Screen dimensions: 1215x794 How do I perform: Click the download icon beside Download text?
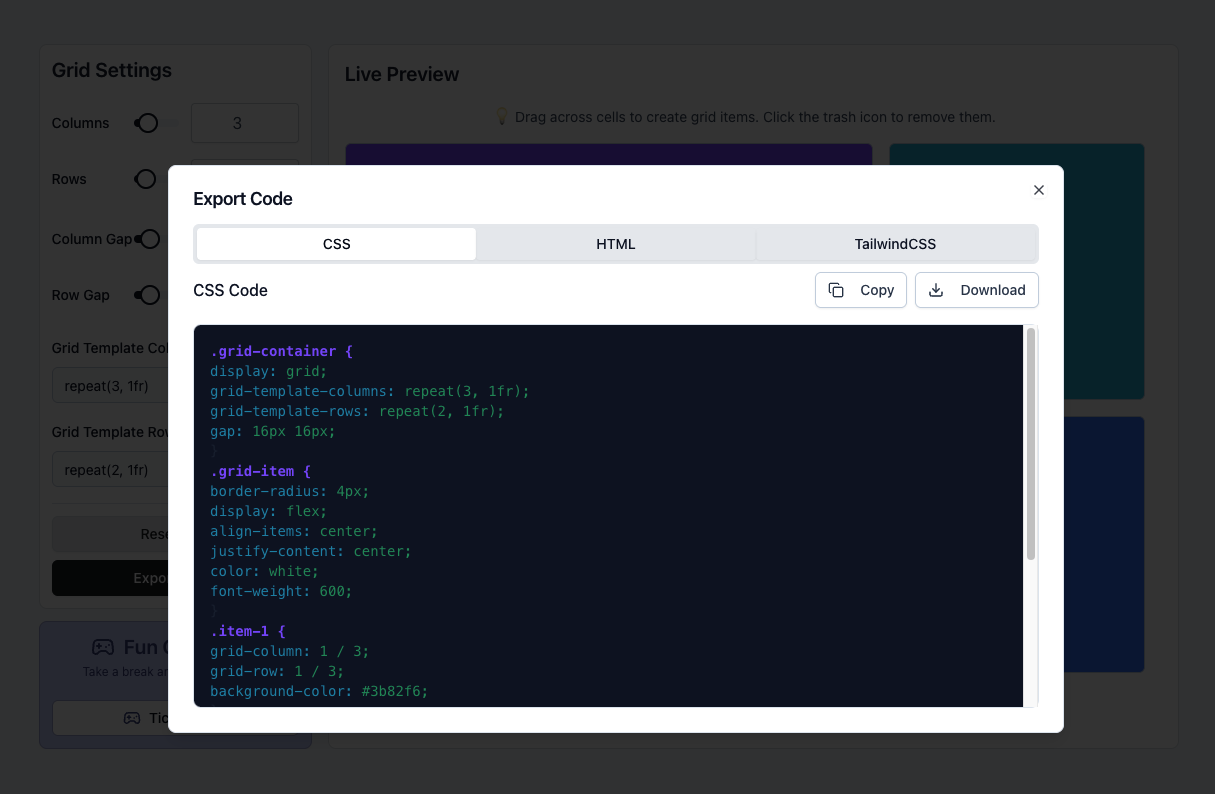click(x=935, y=290)
